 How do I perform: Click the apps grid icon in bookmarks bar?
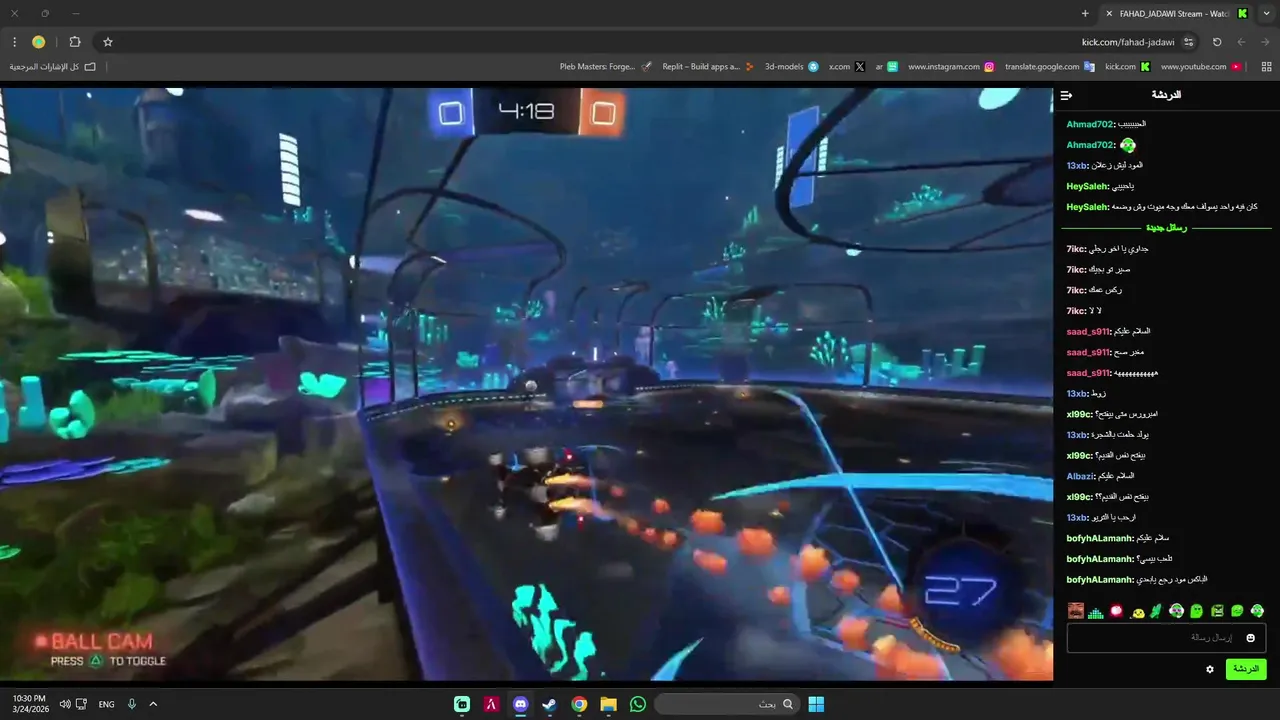(1266, 67)
